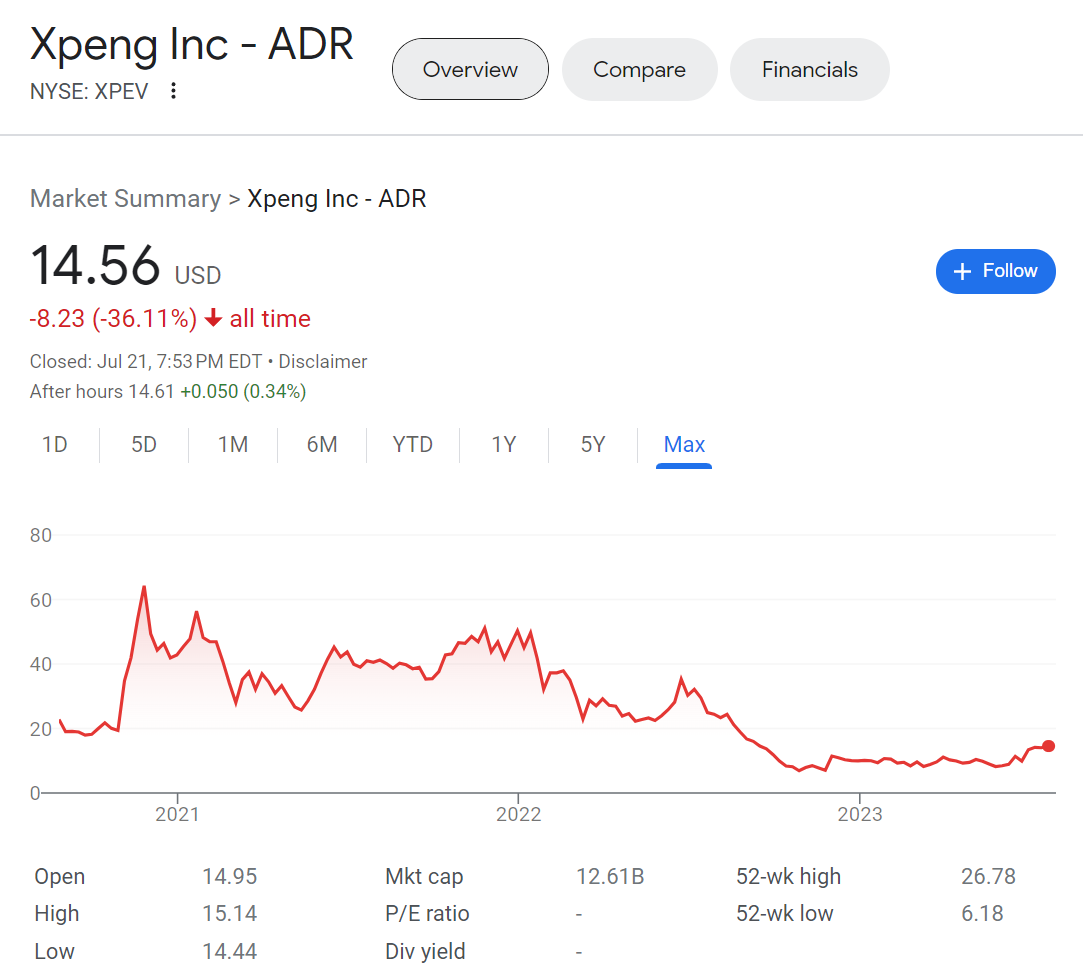
Task: Select the 1Y time range
Action: 504,444
